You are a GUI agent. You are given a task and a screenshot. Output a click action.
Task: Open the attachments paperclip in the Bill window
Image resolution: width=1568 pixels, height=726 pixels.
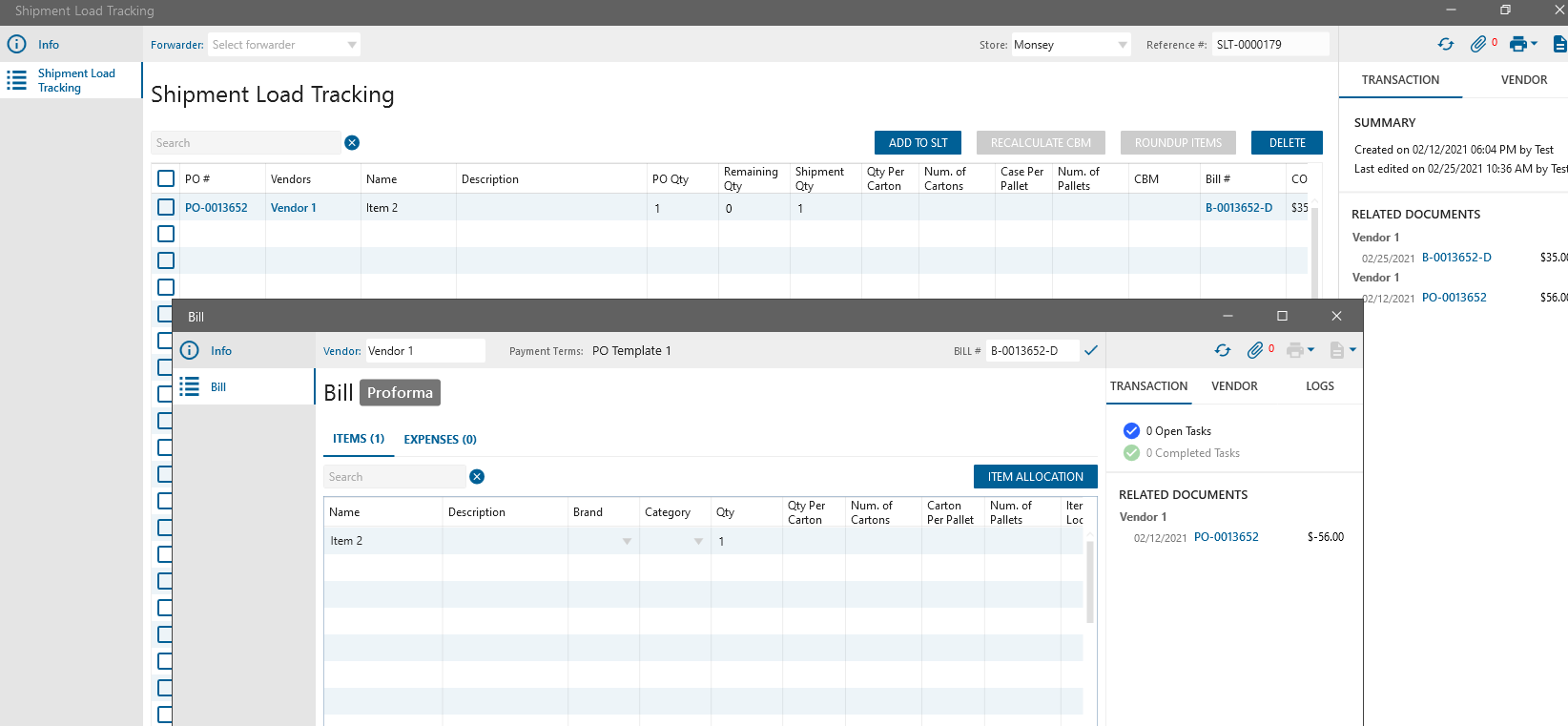(1255, 351)
